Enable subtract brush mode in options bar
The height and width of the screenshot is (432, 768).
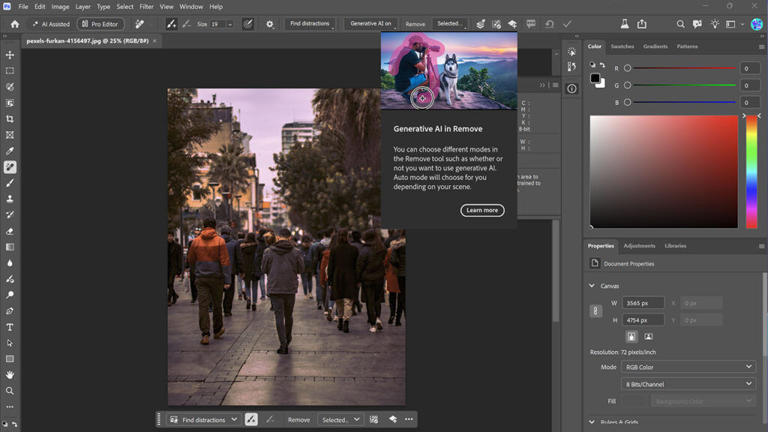(x=186, y=24)
